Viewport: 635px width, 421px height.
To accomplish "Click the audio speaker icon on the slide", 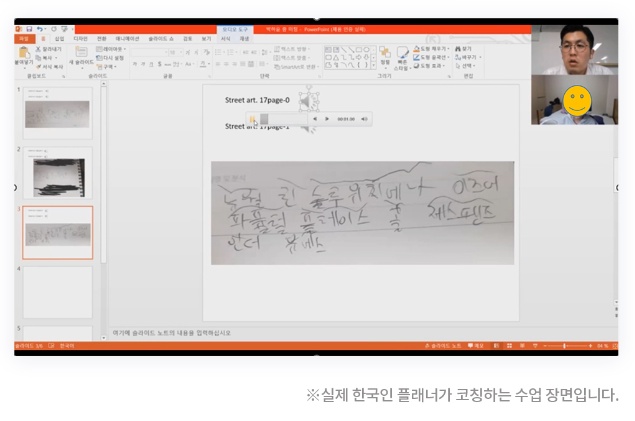I will (x=309, y=101).
